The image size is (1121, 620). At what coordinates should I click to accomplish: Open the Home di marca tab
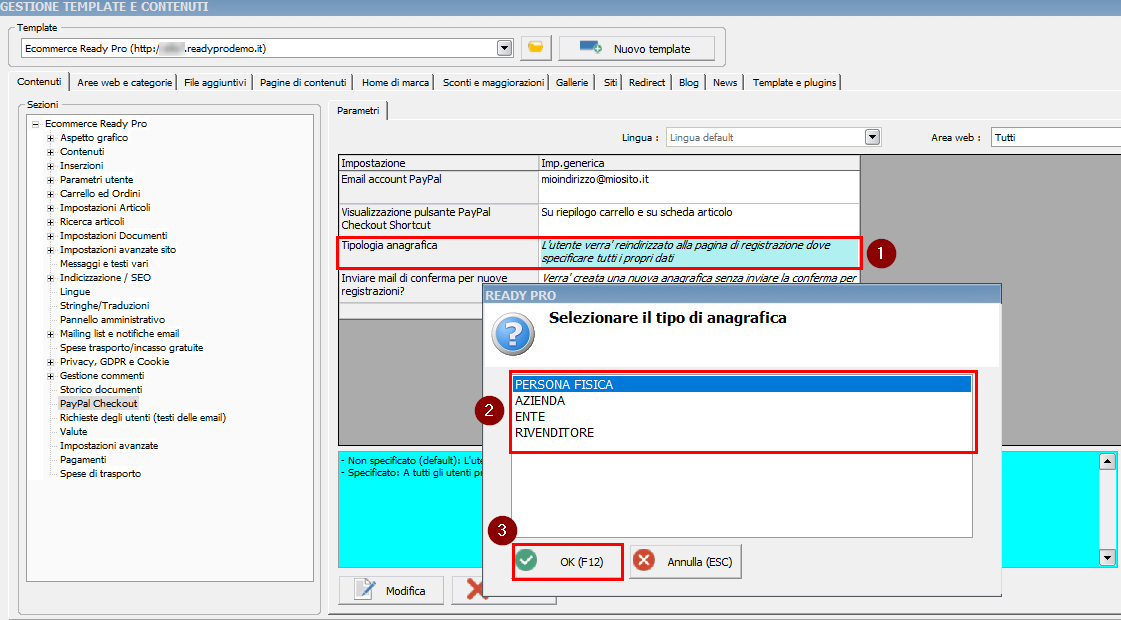pos(395,82)
